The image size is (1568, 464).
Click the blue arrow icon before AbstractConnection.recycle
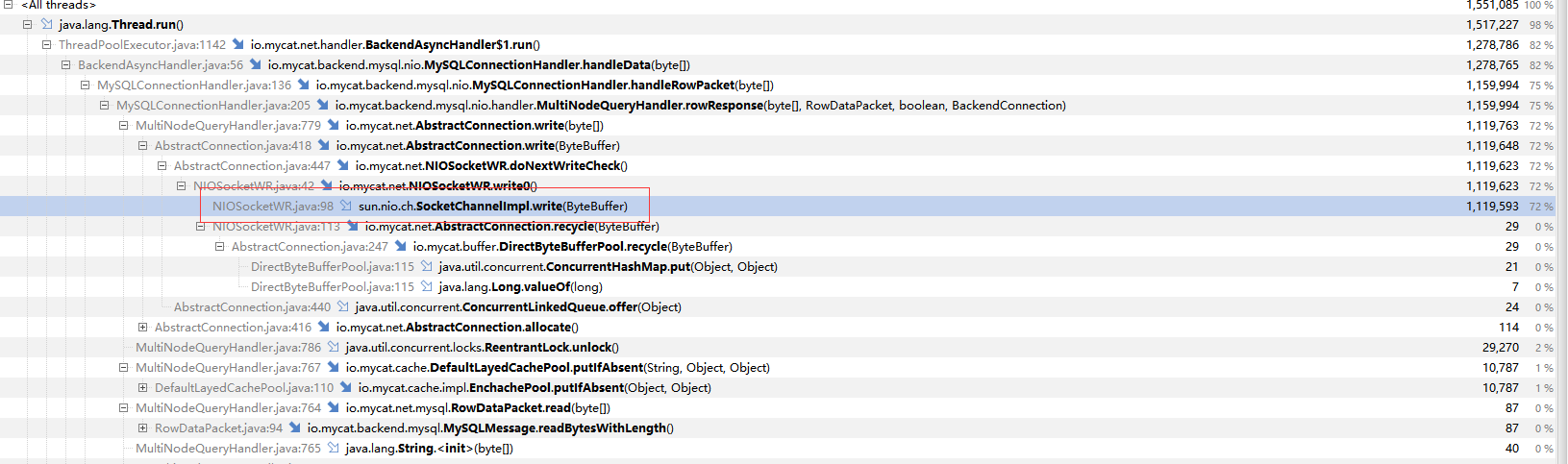352,226
